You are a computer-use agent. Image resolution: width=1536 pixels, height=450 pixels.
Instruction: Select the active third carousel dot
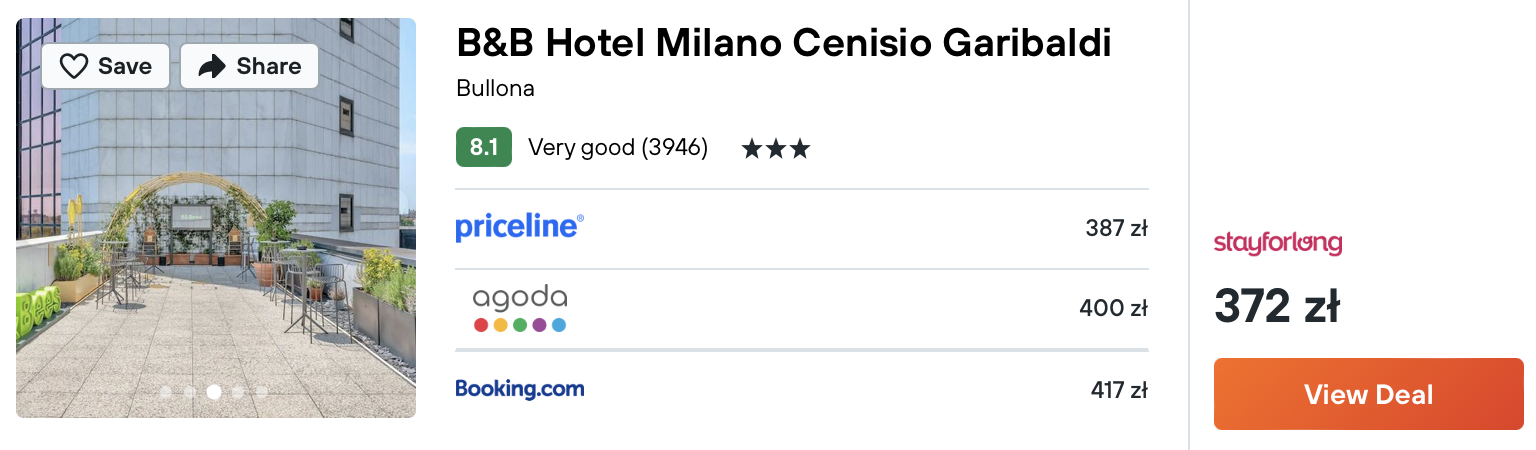(214, 392)
